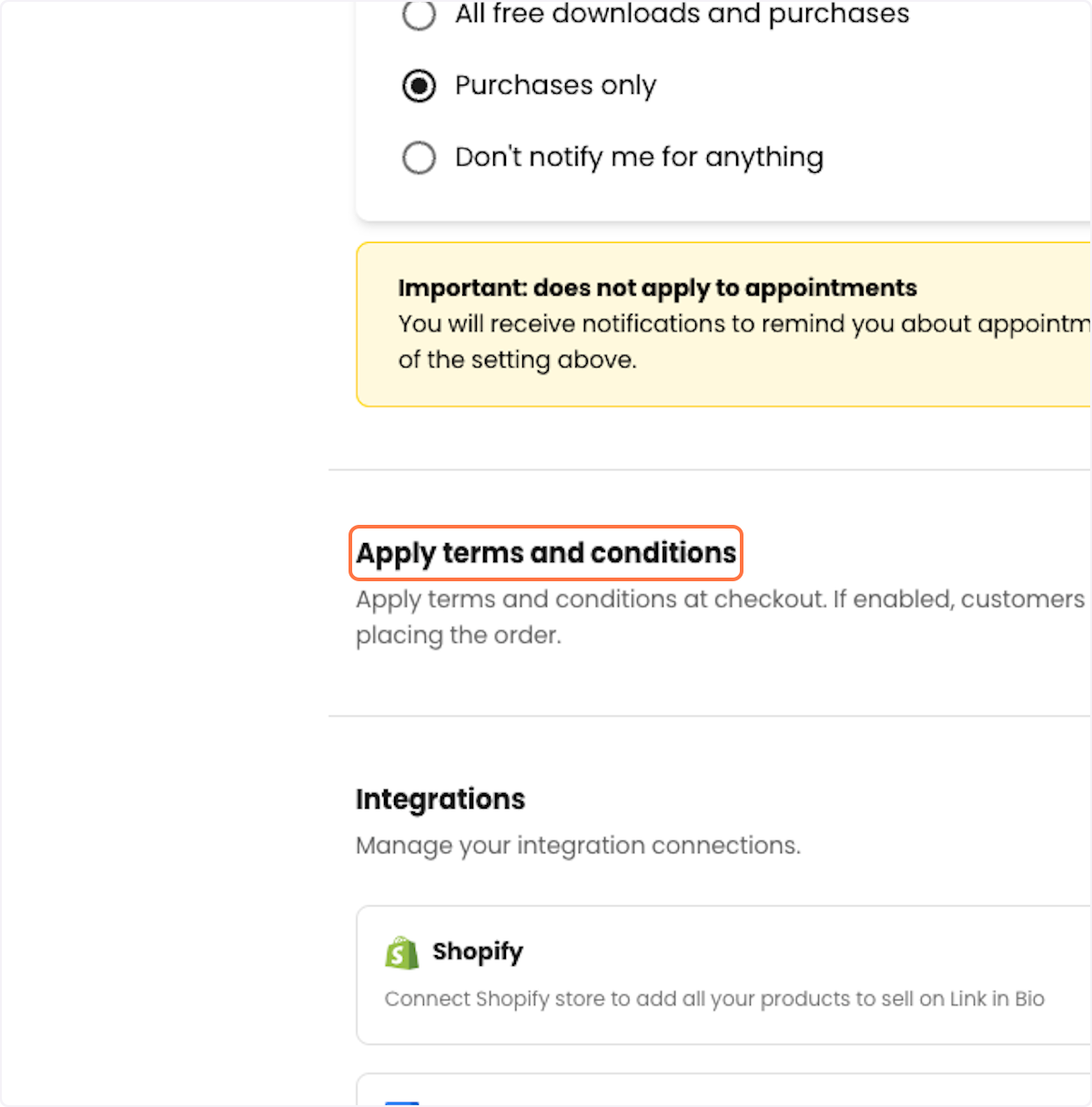Click the Integrations section heading

(440, 799)
